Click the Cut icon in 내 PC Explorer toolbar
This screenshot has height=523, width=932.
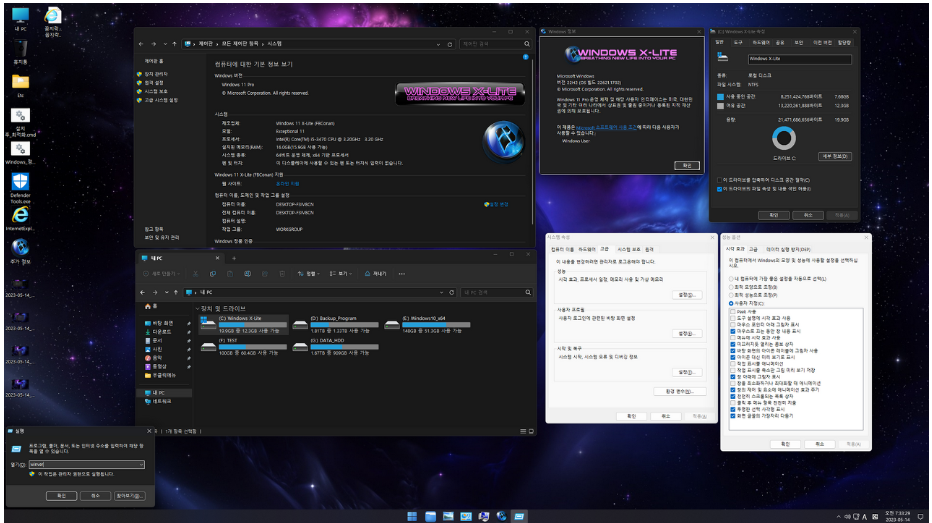(195, 274)
